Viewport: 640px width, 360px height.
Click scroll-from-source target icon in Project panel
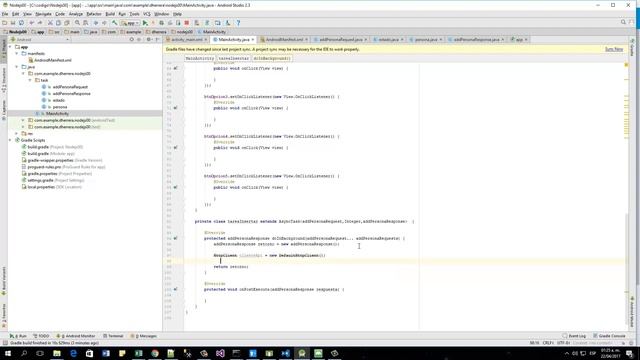[x=131, y=40]
